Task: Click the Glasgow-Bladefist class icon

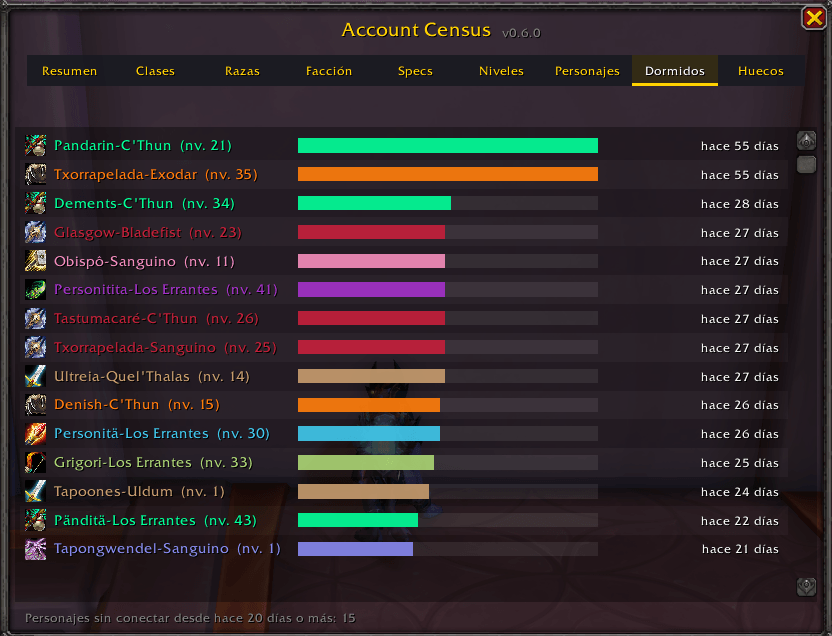Action: coord(36,232)
